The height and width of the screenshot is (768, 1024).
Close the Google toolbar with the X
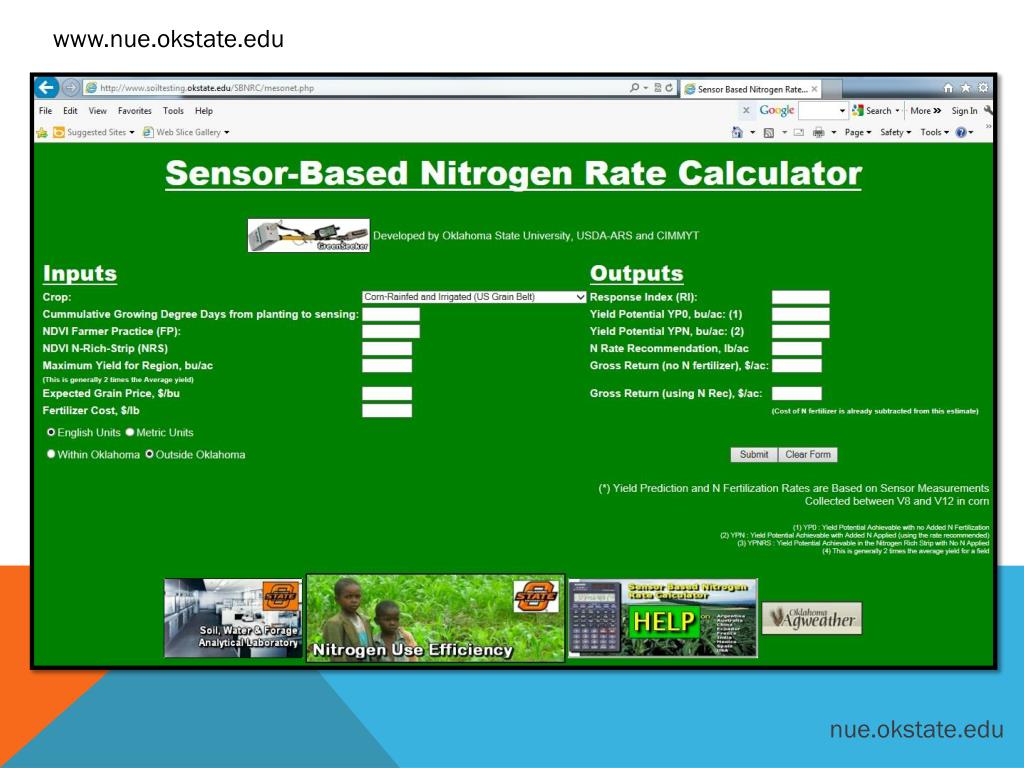point(746,110)
